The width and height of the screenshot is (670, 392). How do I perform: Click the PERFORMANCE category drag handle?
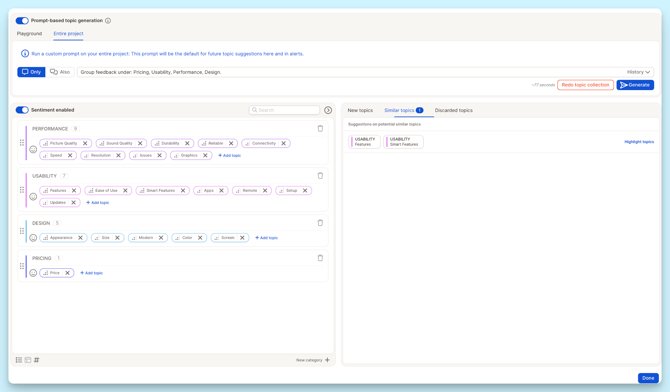point(22,143)
